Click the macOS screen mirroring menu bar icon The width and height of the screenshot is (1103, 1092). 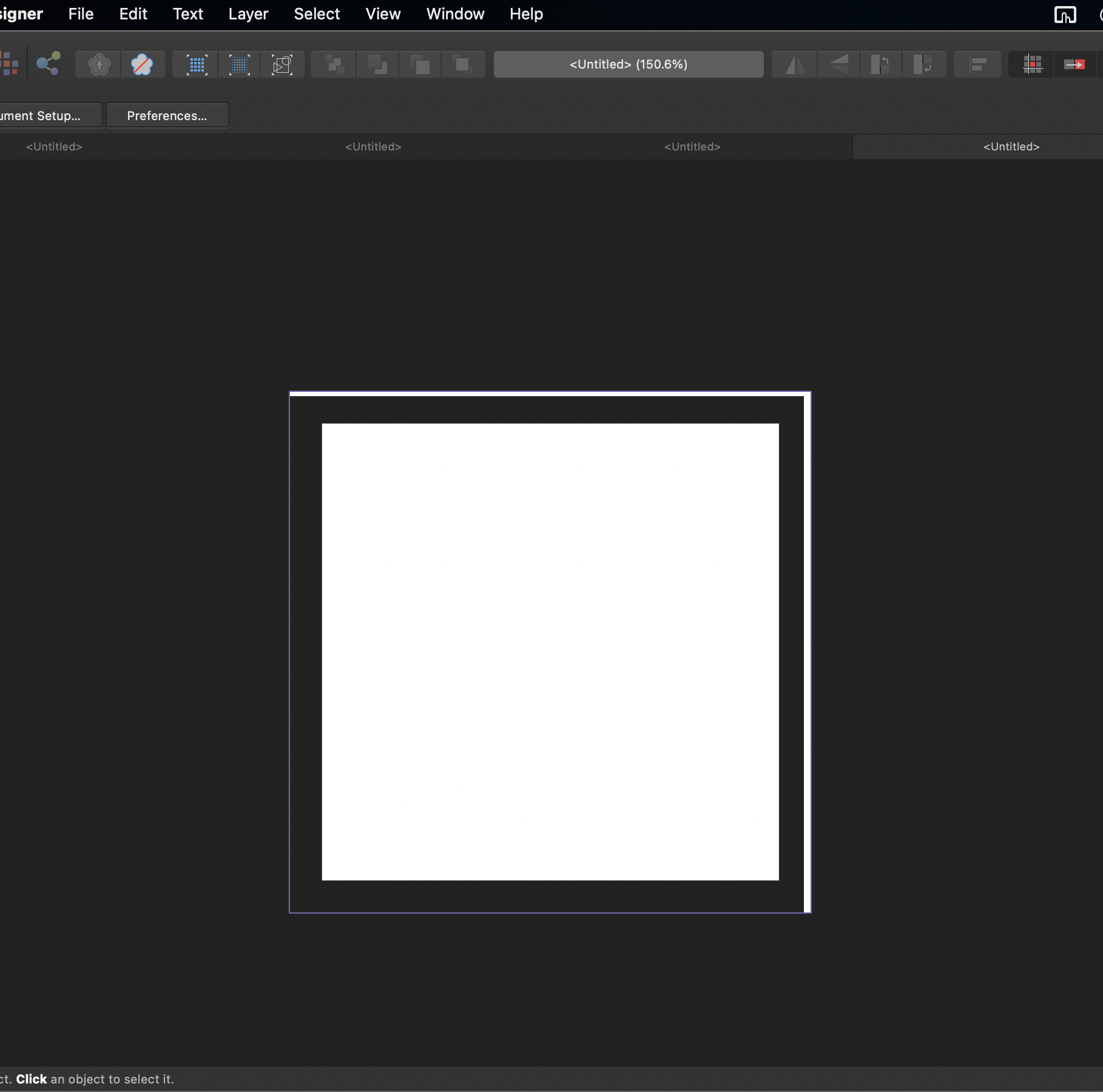pyautogui.click(x=1065, y=14)
